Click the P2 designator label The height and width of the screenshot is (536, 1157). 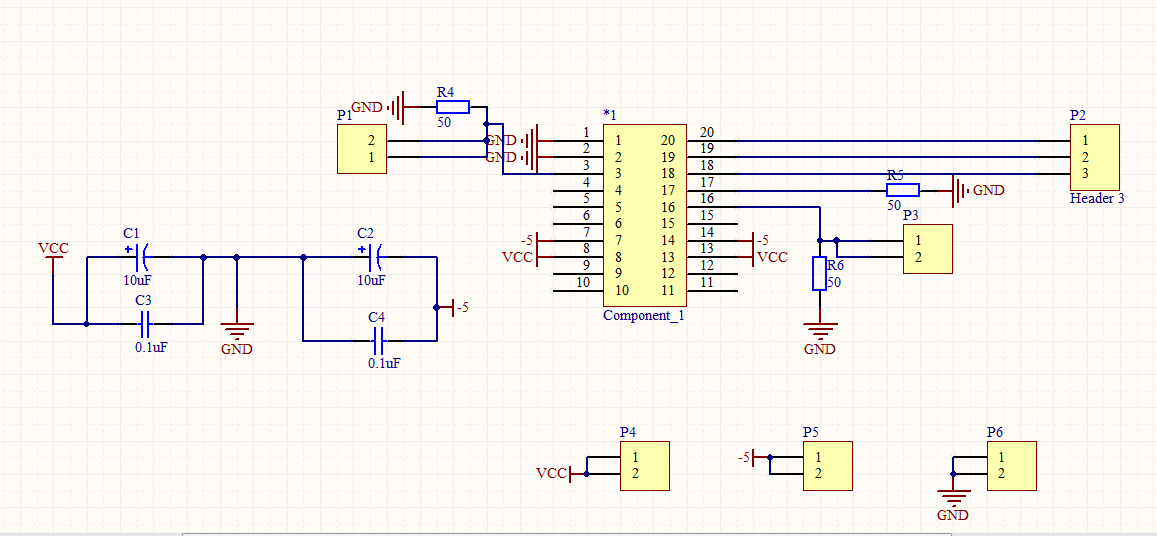coord(1078,115)
